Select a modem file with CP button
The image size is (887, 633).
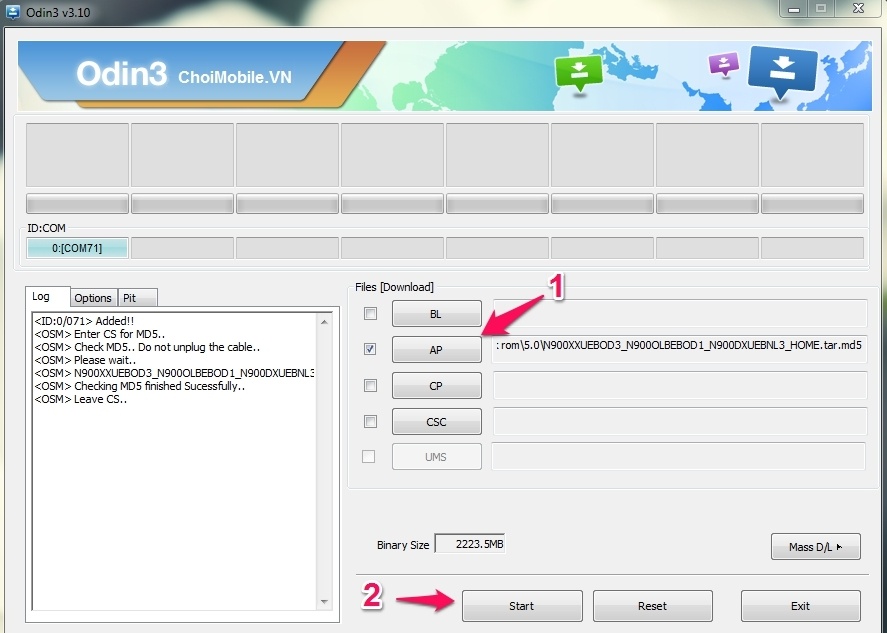pyautogui.click(x=437, y=386)
